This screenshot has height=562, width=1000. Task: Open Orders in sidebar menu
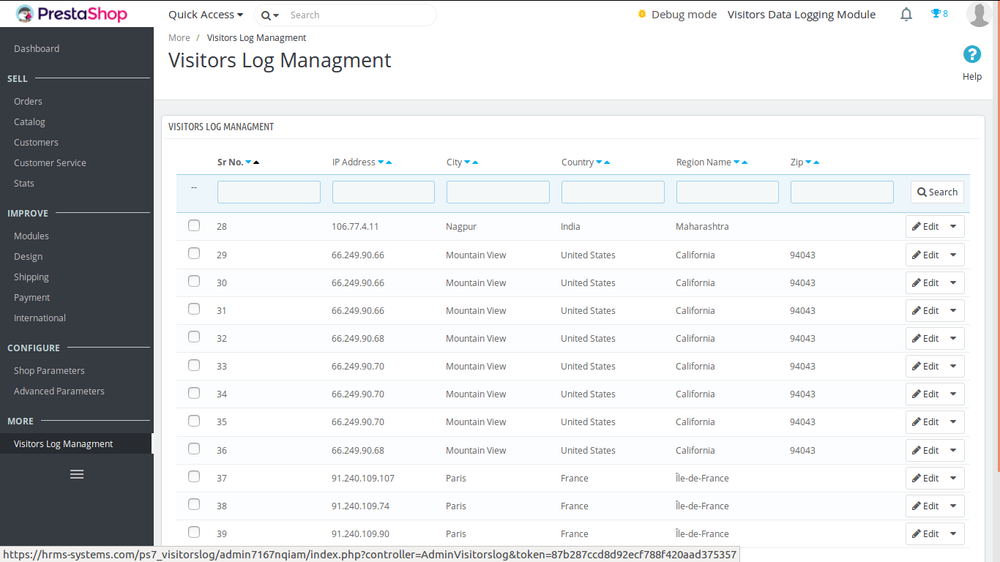tap(28, 101)
